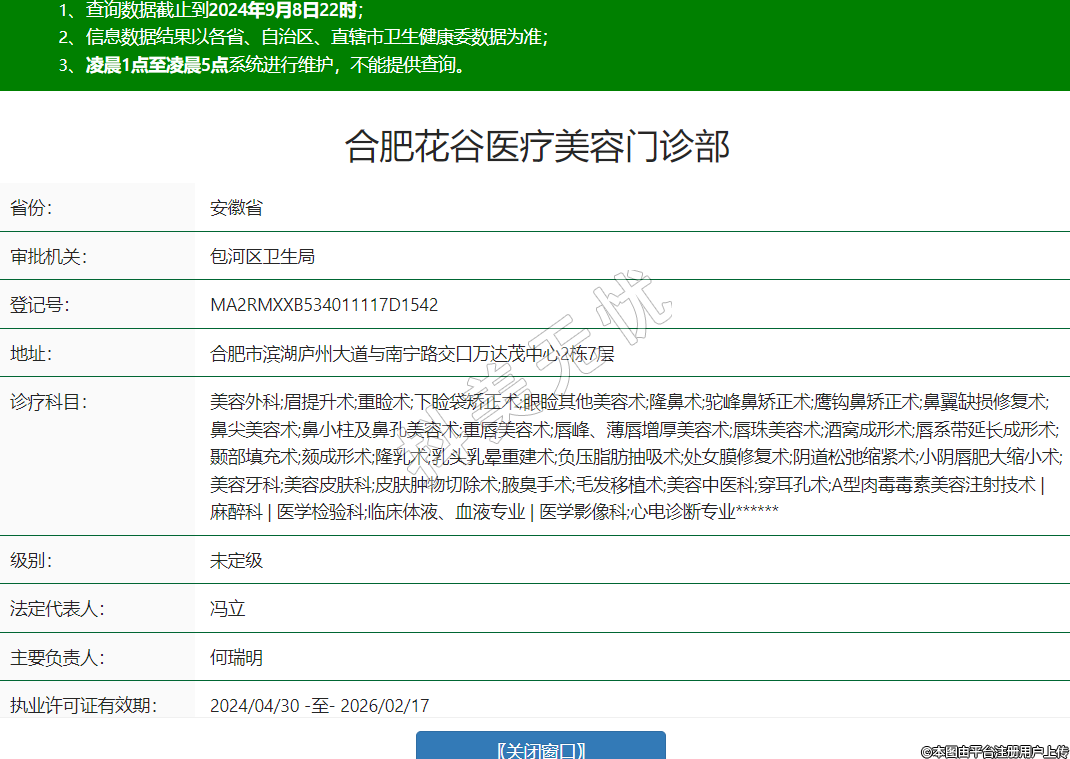Select the approving authority 包河区卫生局

click(x=262, y=256)
